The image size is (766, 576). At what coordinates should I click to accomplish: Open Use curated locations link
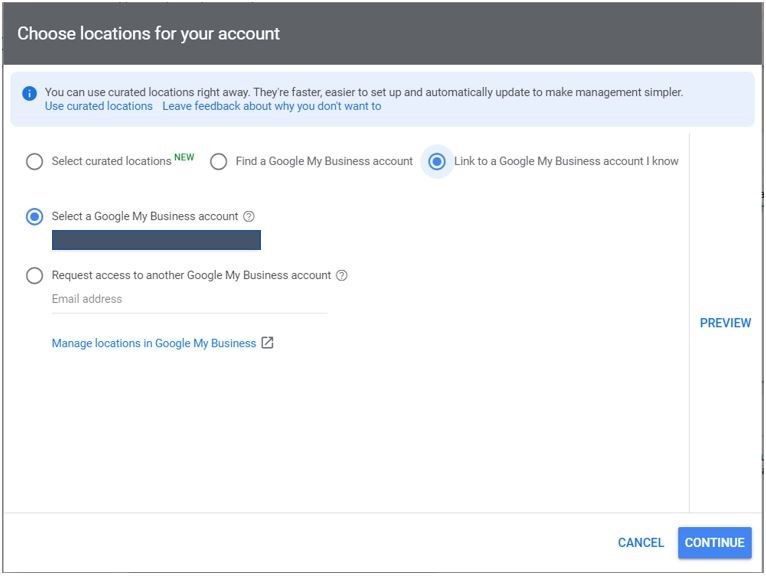[x=99, y=106]
